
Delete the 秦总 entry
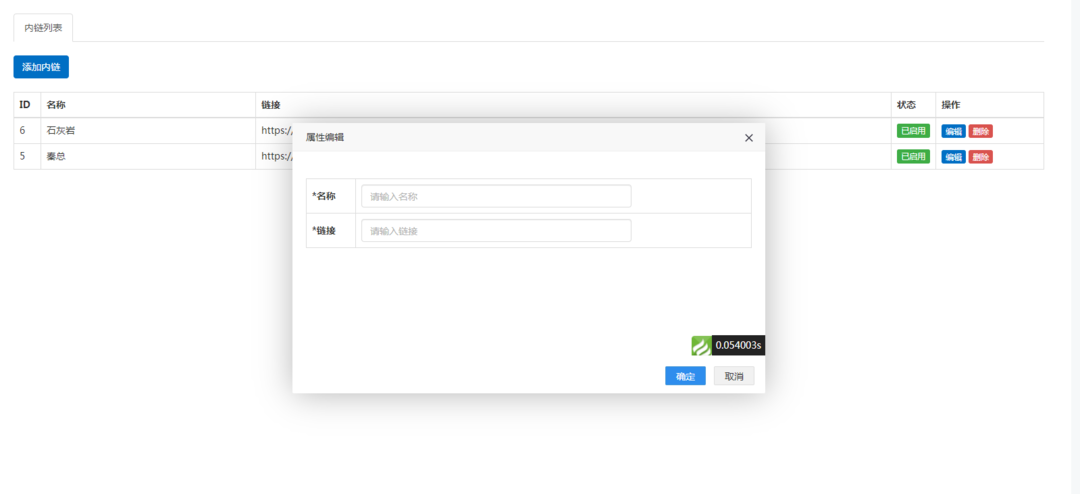pyautogui.click(x=980, y=157)
